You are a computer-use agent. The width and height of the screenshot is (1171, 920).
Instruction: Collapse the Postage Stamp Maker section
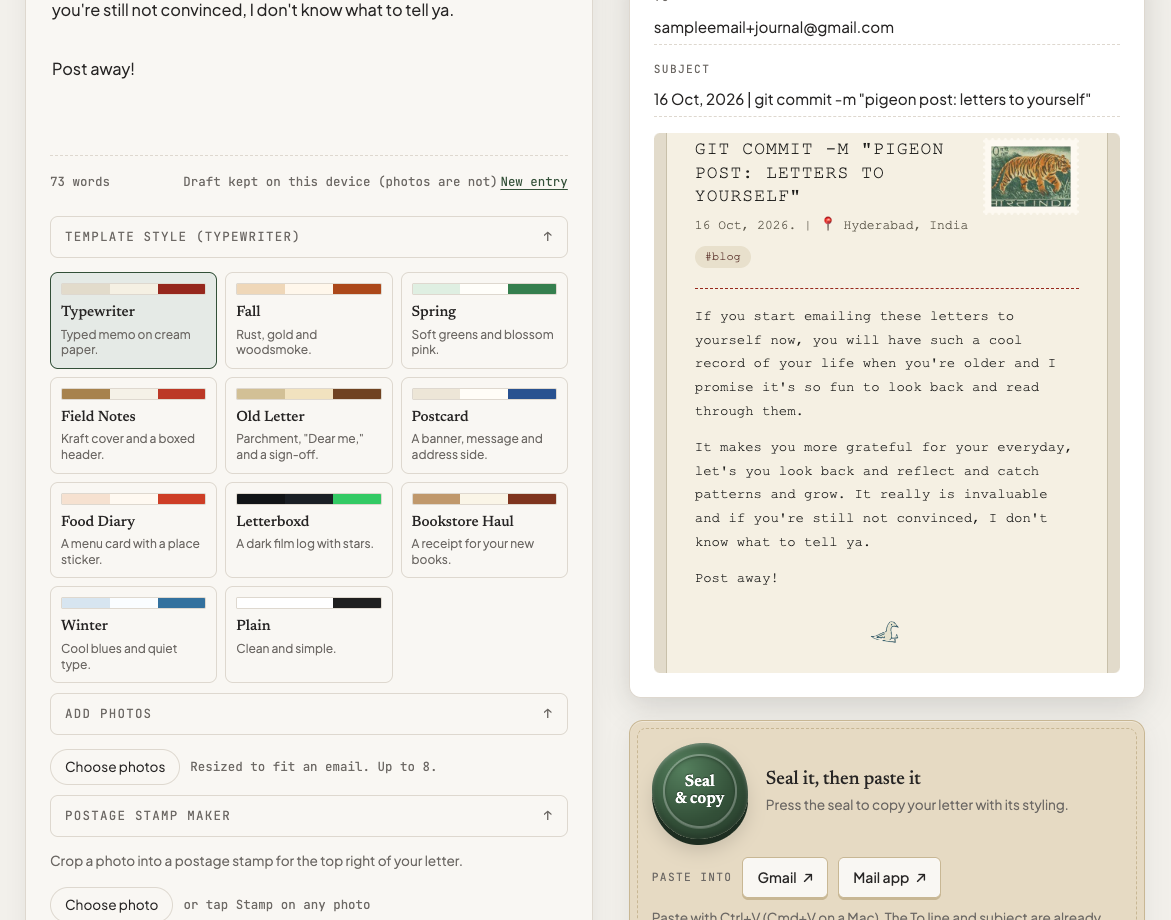(308, 816)
